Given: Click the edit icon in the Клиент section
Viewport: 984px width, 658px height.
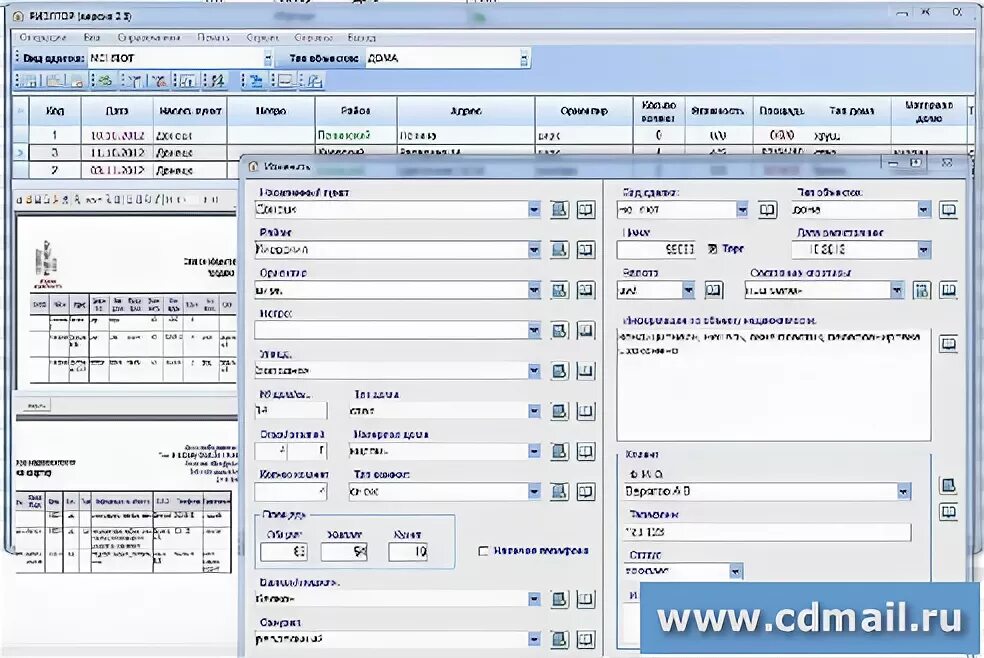Looking at the screenshot, I should click(948, 486).
